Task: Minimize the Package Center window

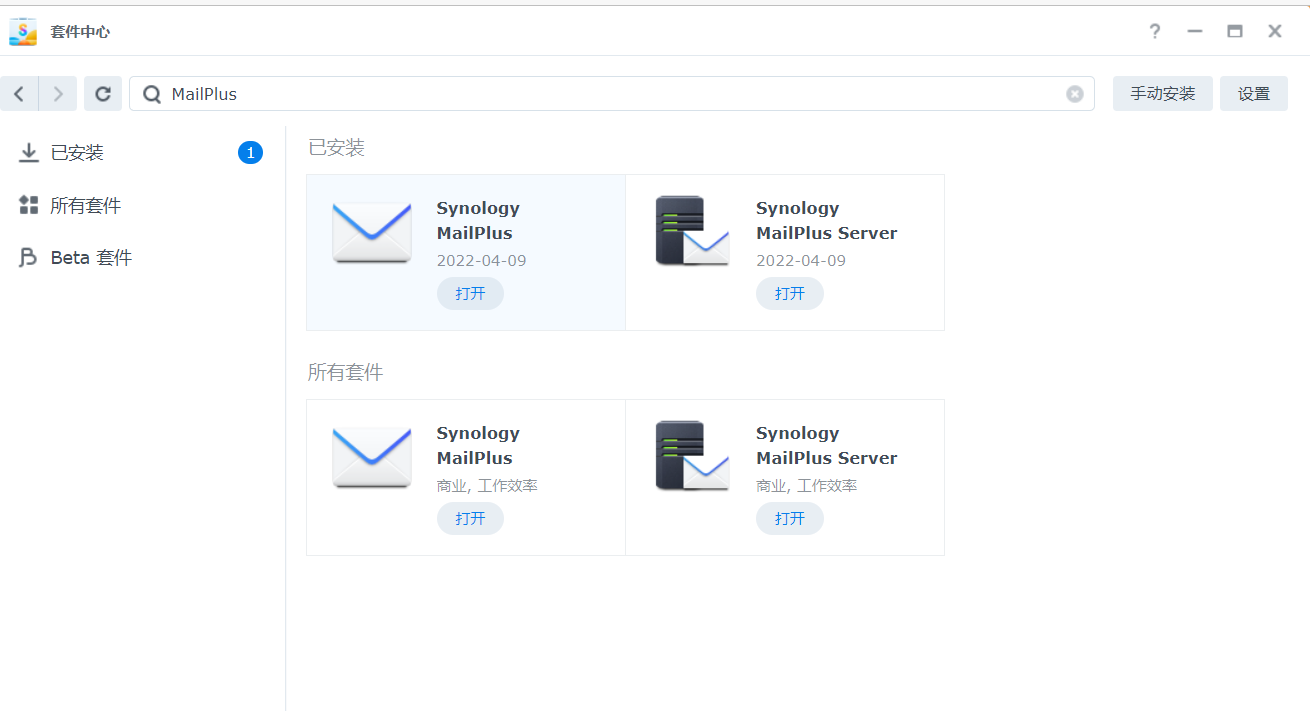Action: click(1195, 31)
